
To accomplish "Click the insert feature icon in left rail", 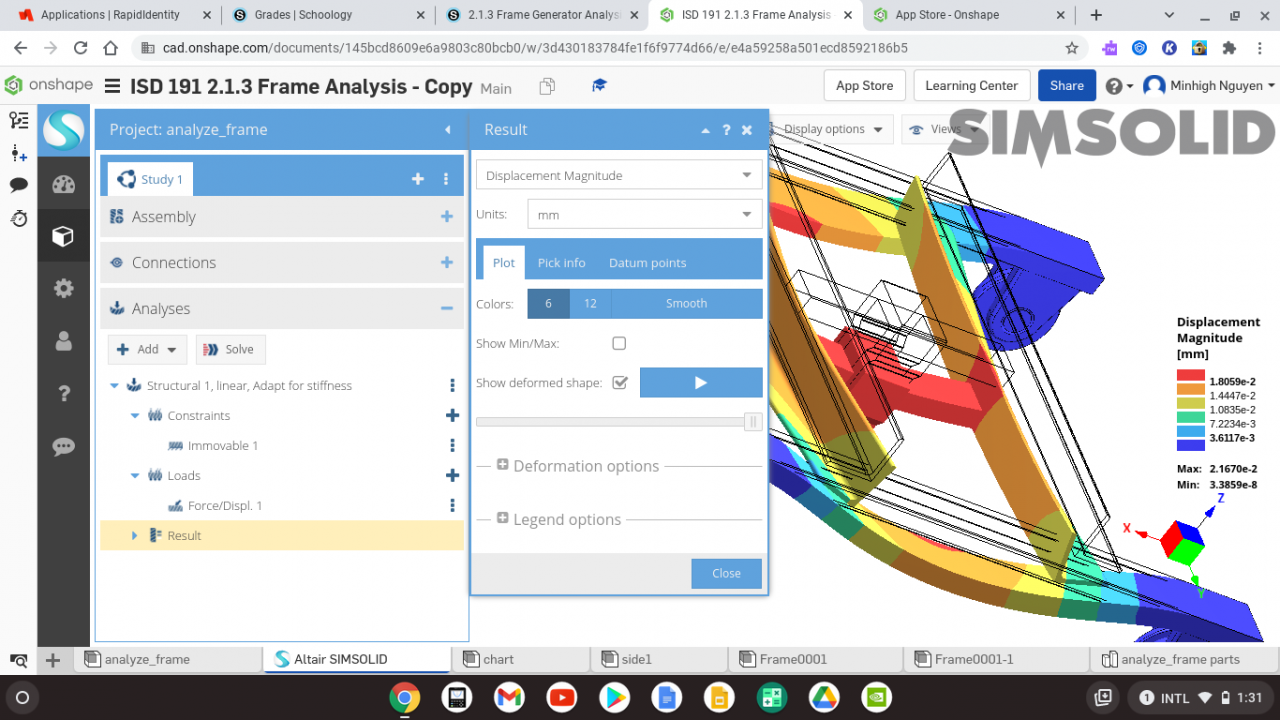I will click(x=18, y=153).
